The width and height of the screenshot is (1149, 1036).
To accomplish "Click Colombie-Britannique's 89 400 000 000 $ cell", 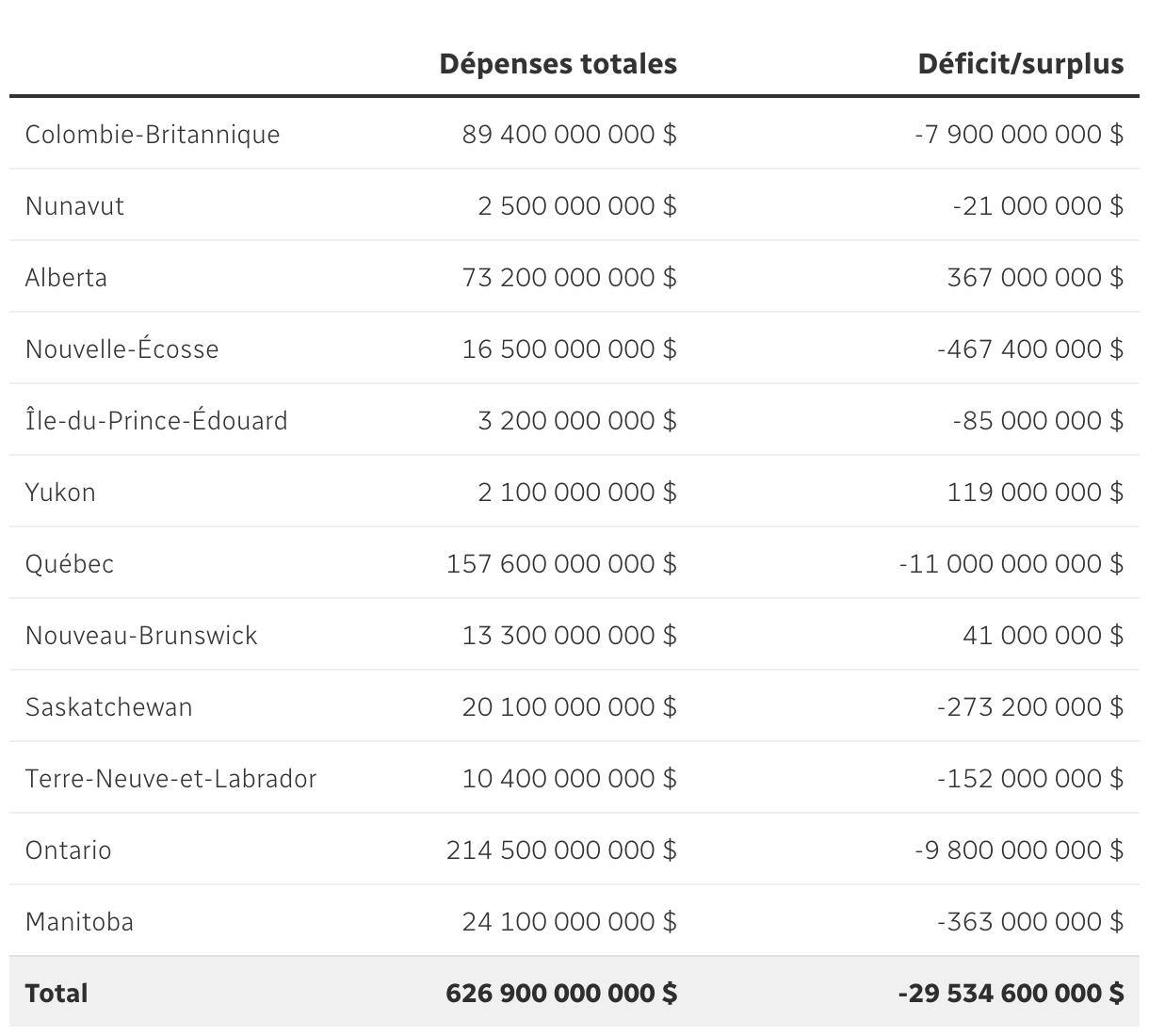I will coord(569,135).
